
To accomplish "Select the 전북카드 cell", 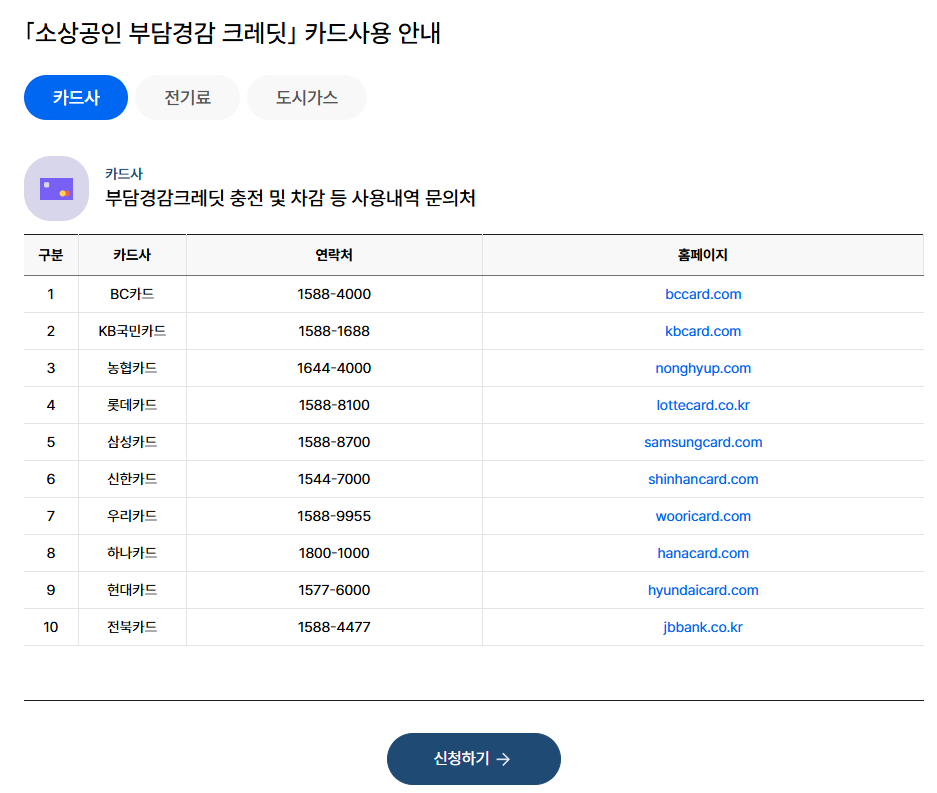I will [132, 627].
